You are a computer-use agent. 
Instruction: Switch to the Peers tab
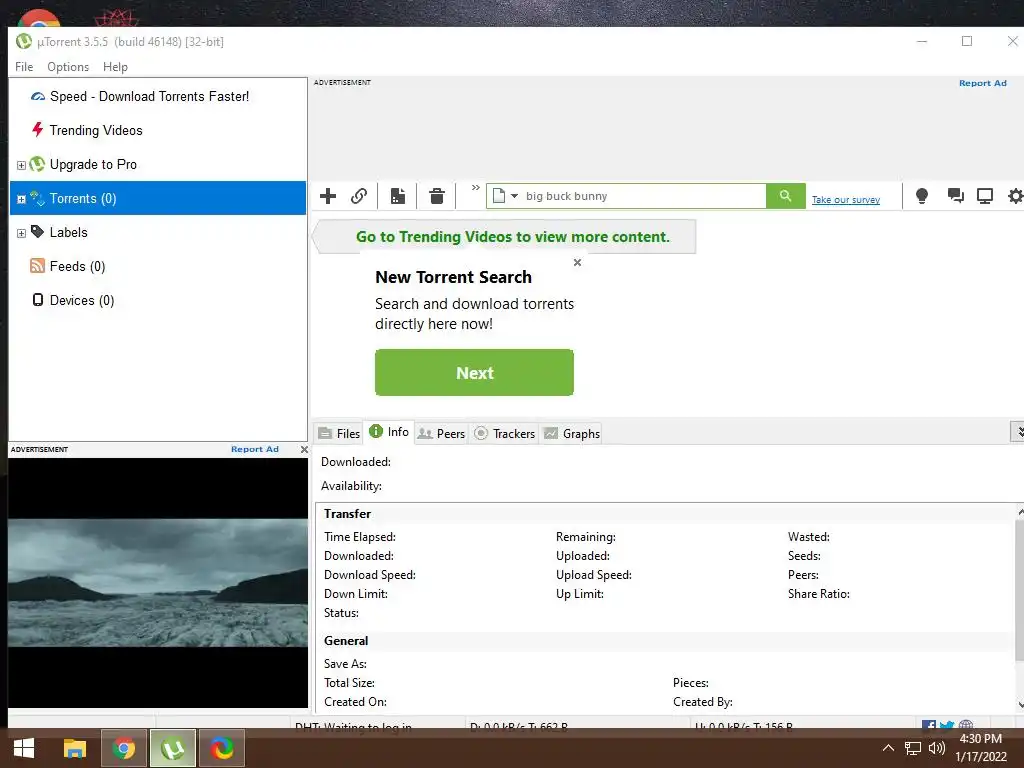click(441, 434)
